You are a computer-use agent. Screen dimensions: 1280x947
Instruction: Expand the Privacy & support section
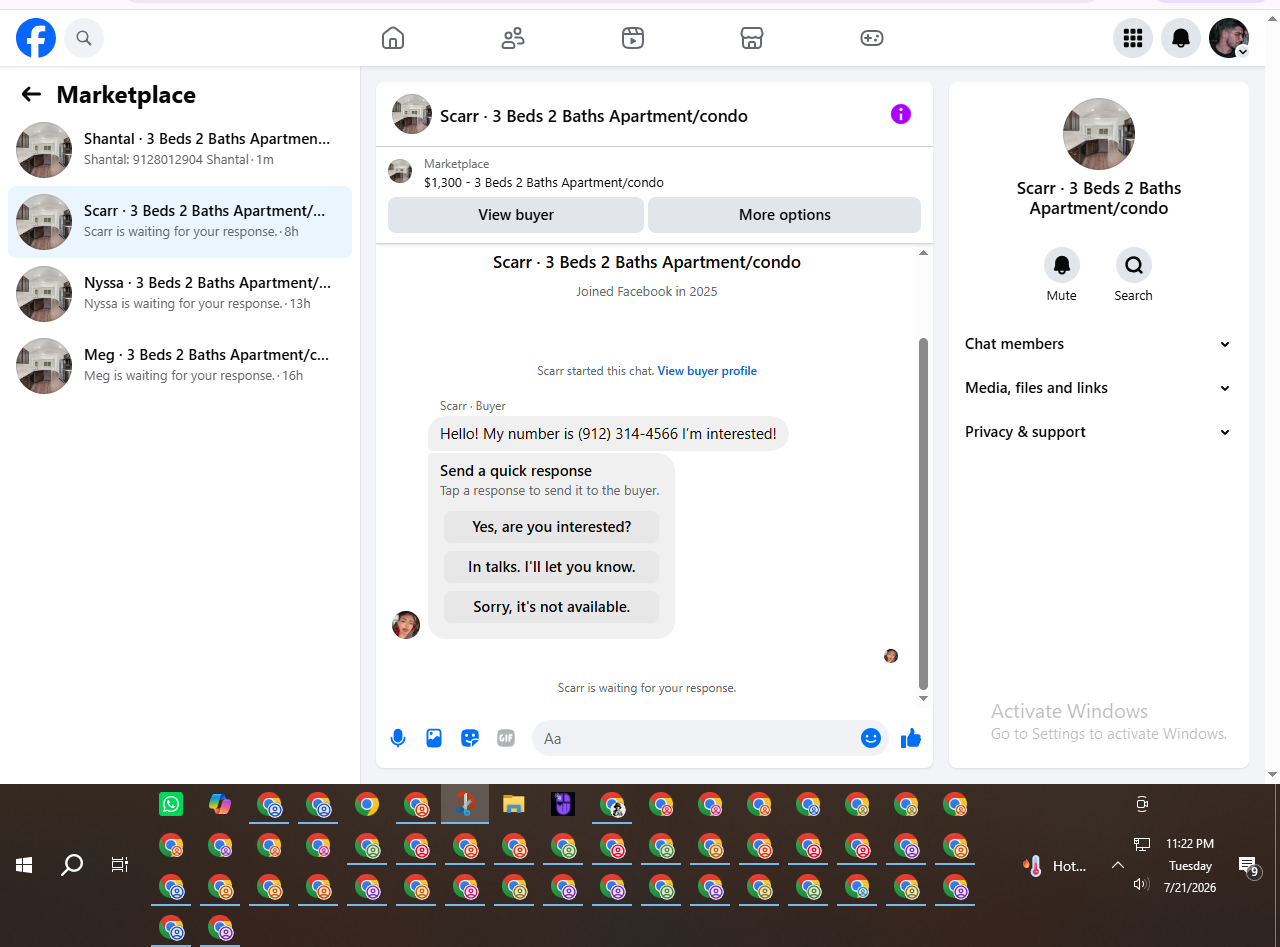(x=1098, y=432)
